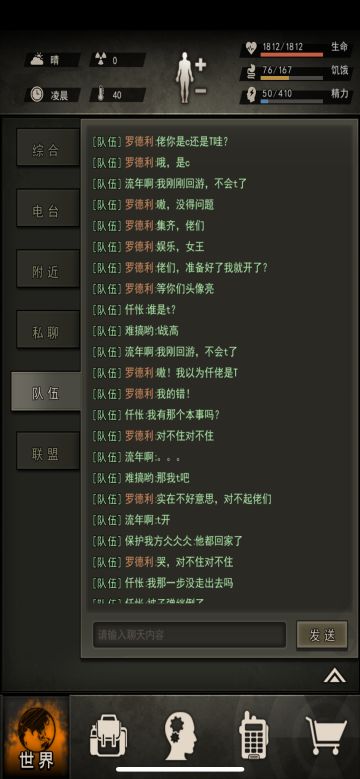Tap the thermometer temperature indicator
Viewport: 360px width, 779px height.
(101, 94)
